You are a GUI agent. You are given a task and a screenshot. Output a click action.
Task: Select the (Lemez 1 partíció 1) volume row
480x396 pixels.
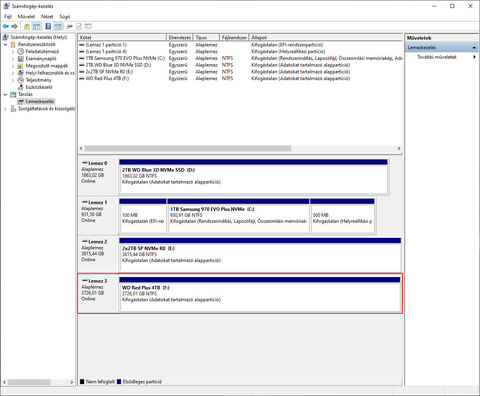(240, 45)
